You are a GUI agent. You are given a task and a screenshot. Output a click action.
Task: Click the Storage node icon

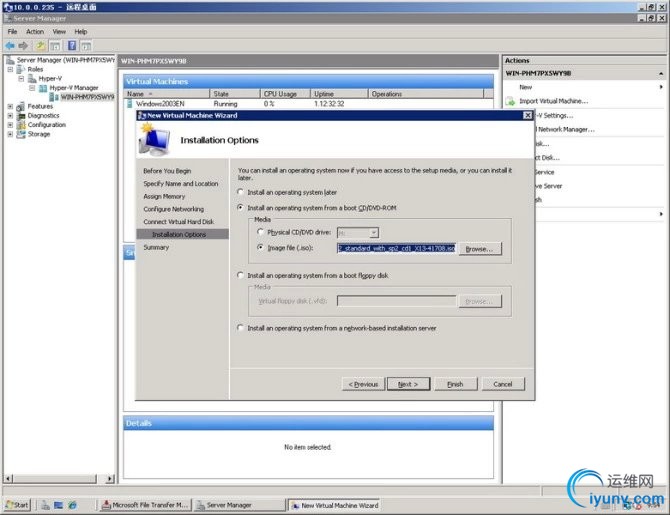pyautogui.click(x=21, y=134)
